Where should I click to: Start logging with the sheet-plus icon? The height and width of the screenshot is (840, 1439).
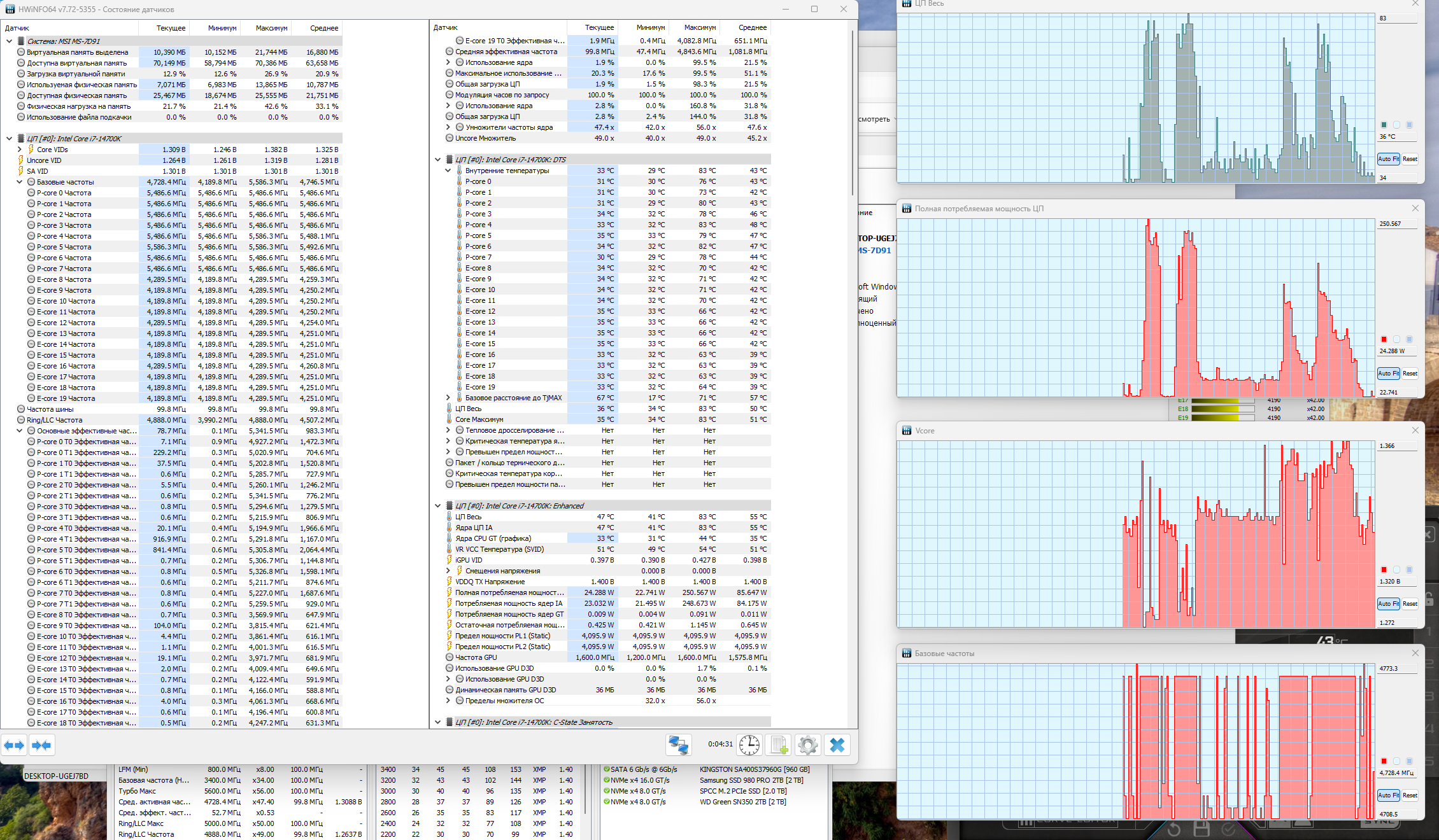click(x=779, y=745)
